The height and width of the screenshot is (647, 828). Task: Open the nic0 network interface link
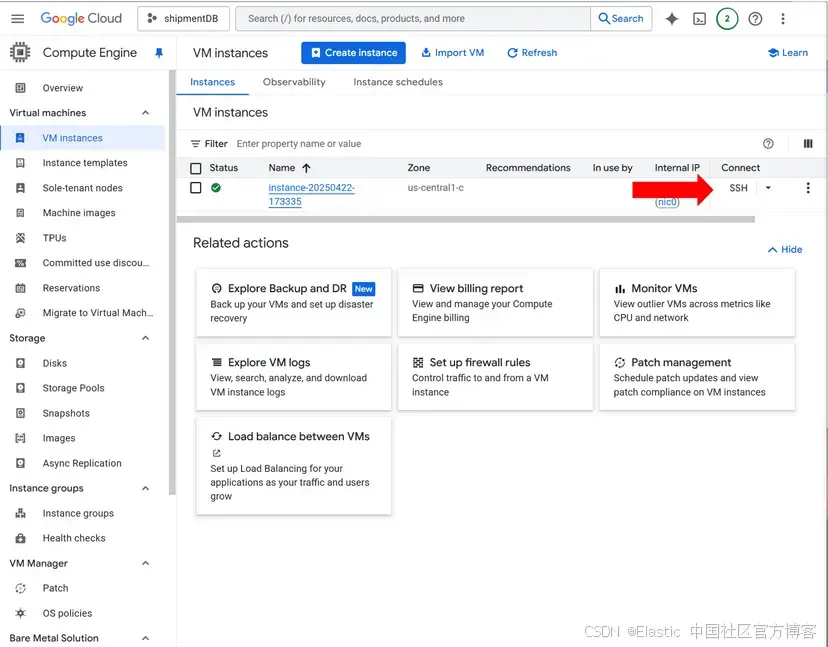click(x=667, y=202)
